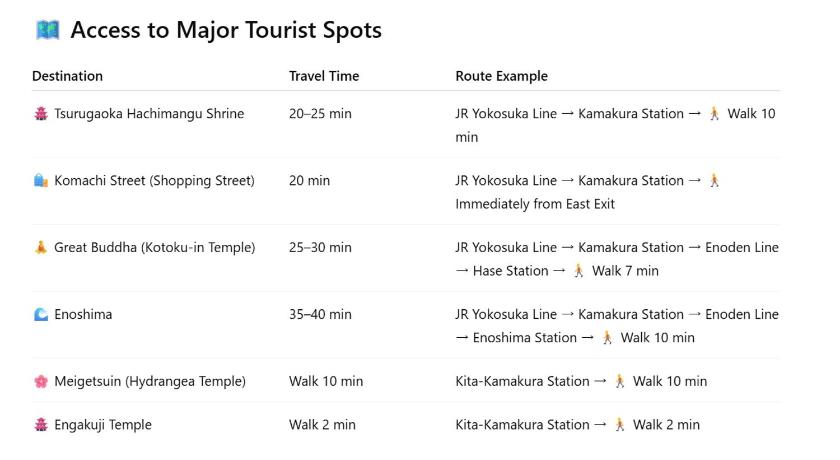Click the Immediately from East Exit text
The image size is (840, 460).
(535, 204)
